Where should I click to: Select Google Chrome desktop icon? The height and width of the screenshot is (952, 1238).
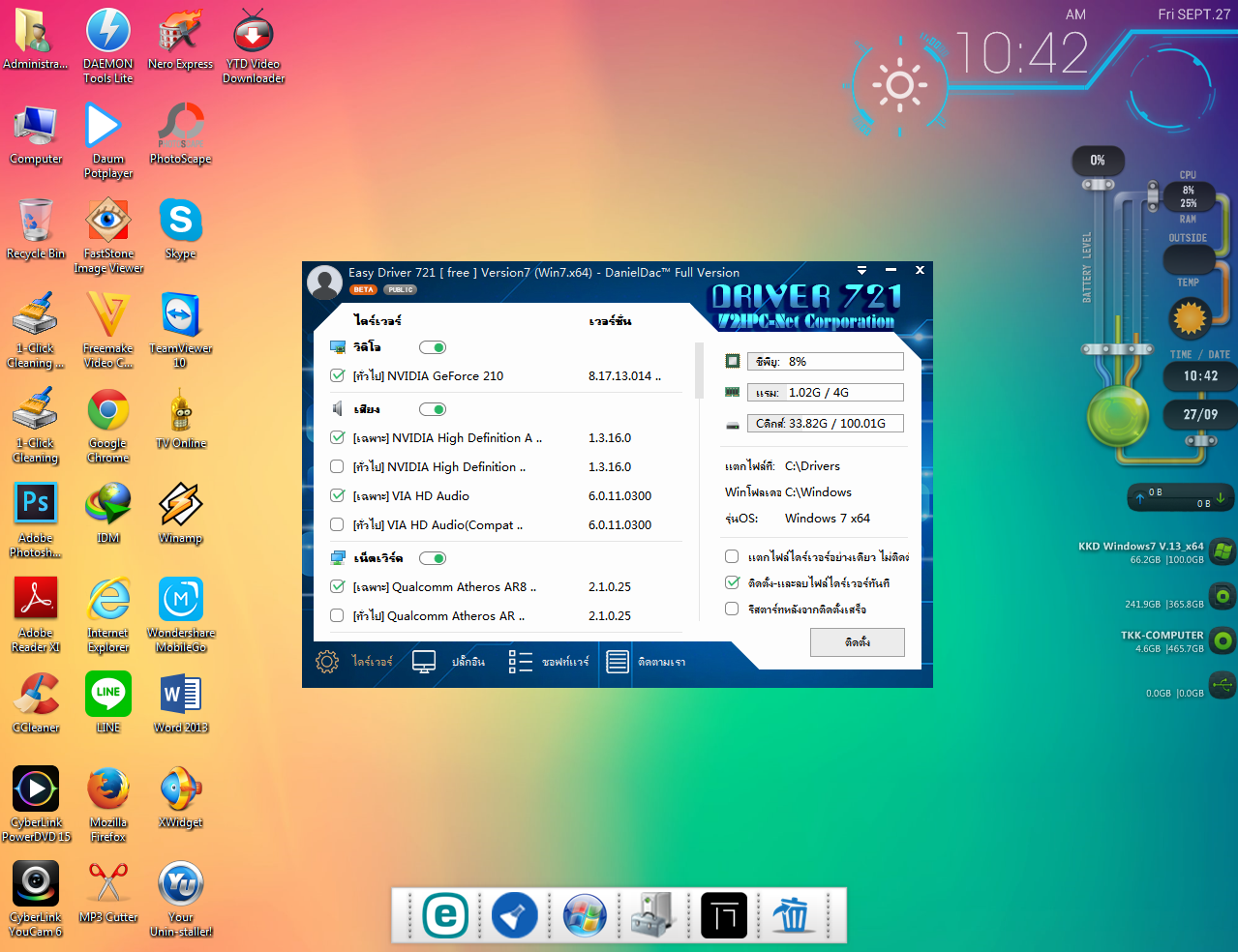click(x=108, y=425)
